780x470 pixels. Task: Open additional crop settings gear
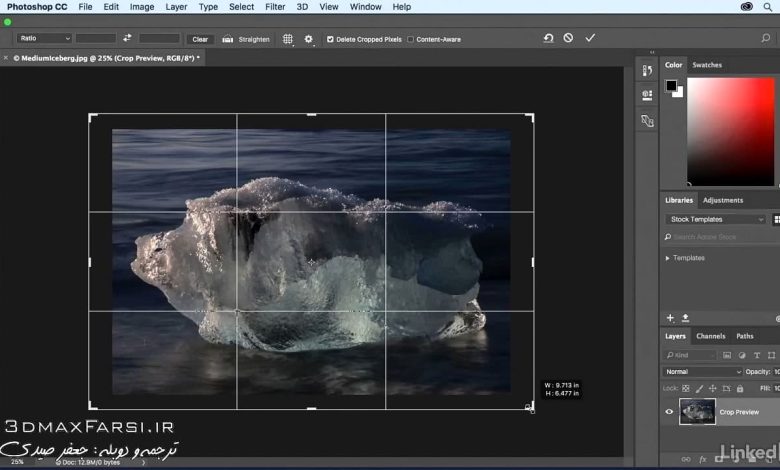(x=309, y=39)
